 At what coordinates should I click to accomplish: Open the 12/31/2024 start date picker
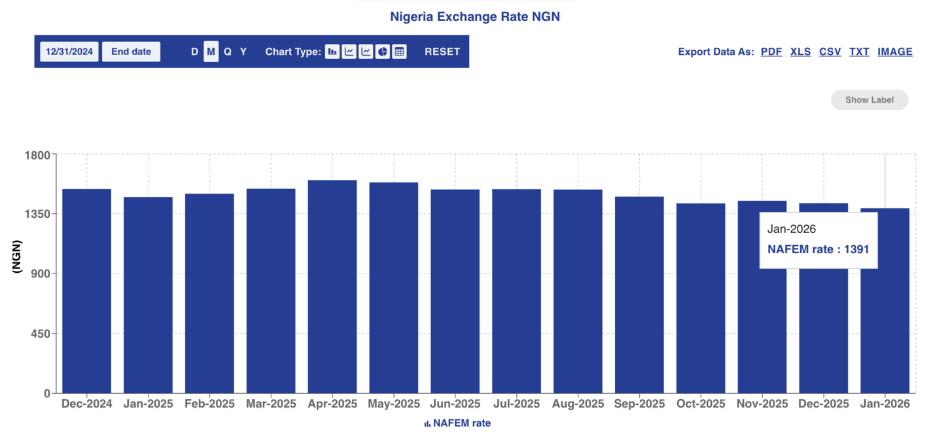(x=69, y=52)
